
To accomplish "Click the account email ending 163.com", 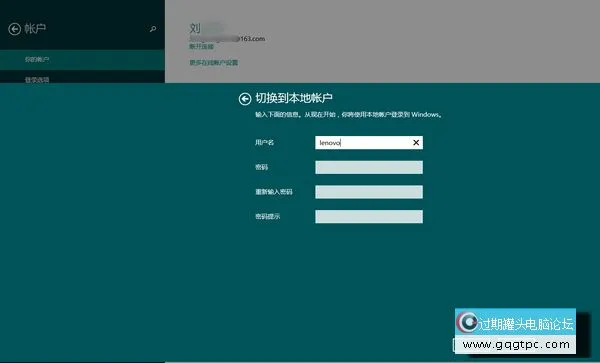I will tap(227, 39).
